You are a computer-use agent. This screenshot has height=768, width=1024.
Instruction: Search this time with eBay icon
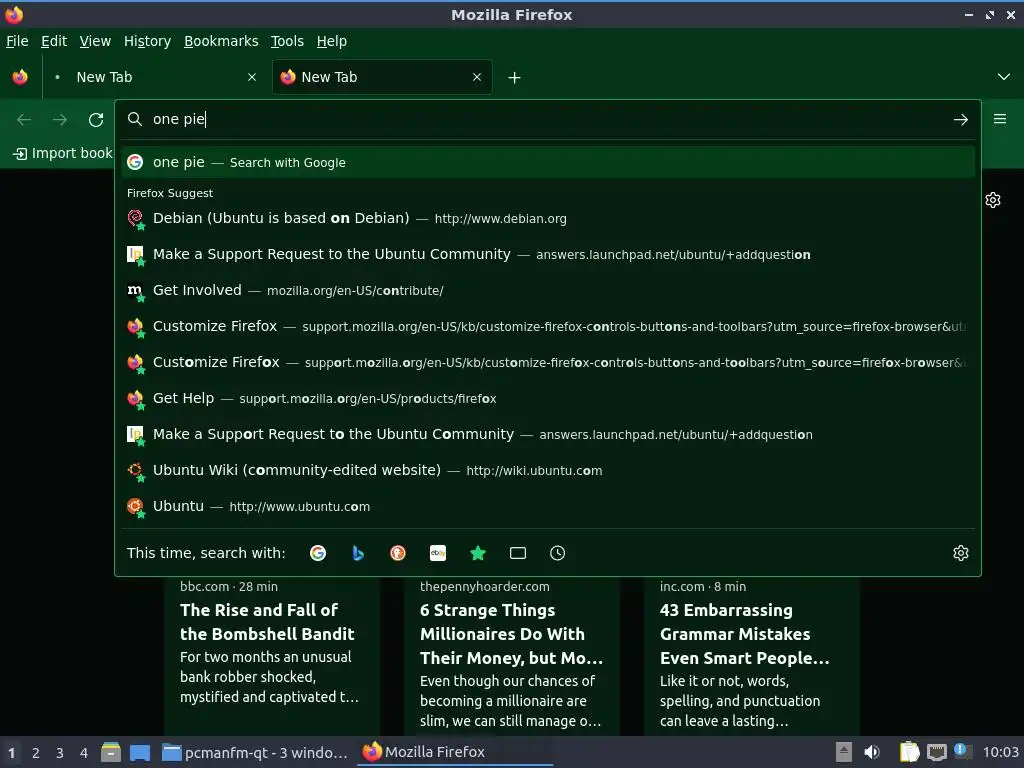pyautogui.click(x=438, y=553)
